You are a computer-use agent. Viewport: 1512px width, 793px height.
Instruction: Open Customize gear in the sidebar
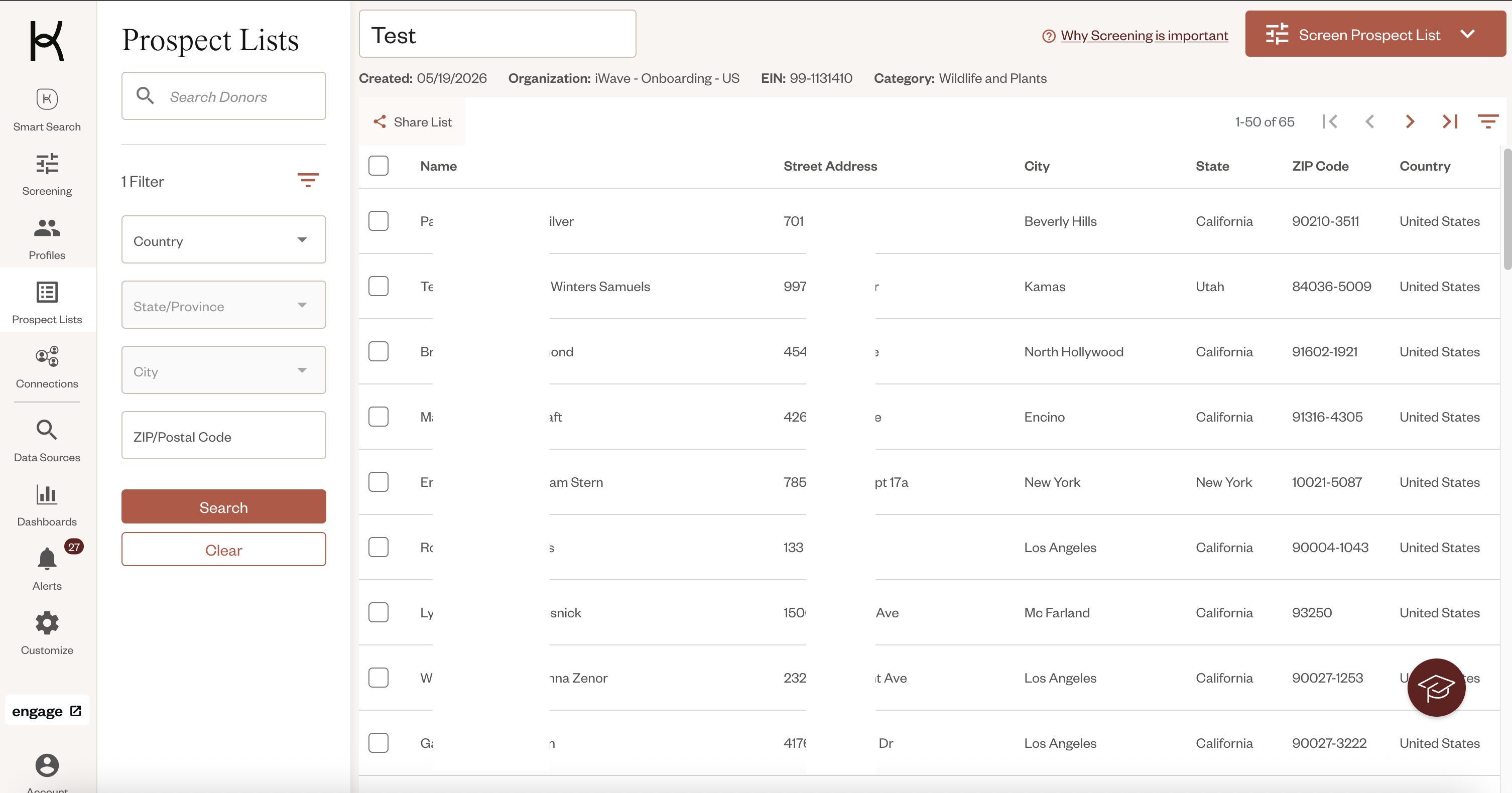coord(47,633)
